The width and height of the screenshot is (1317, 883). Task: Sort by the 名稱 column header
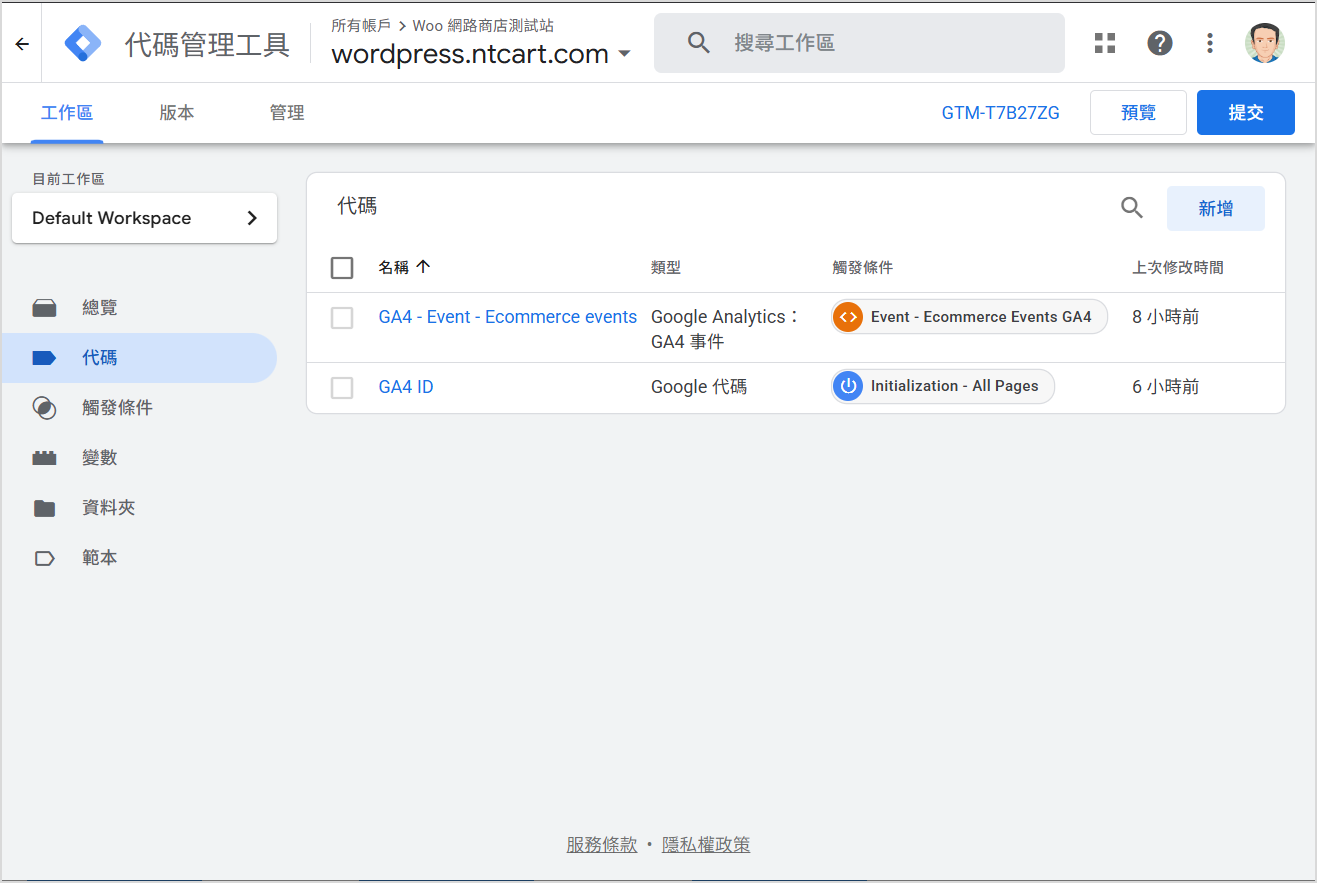(x=394, y=268)
